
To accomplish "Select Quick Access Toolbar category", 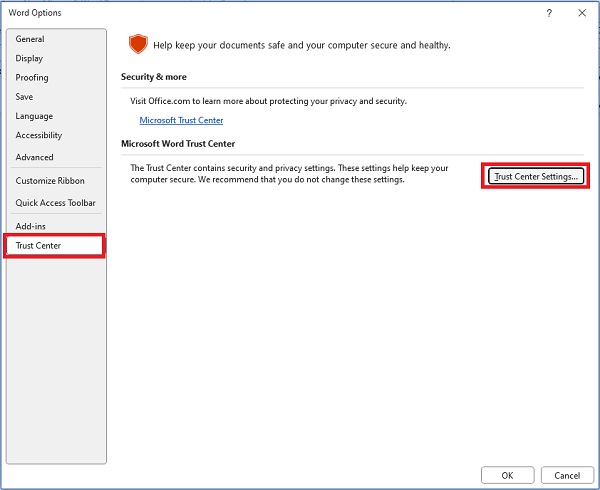I will pos(55,203).
